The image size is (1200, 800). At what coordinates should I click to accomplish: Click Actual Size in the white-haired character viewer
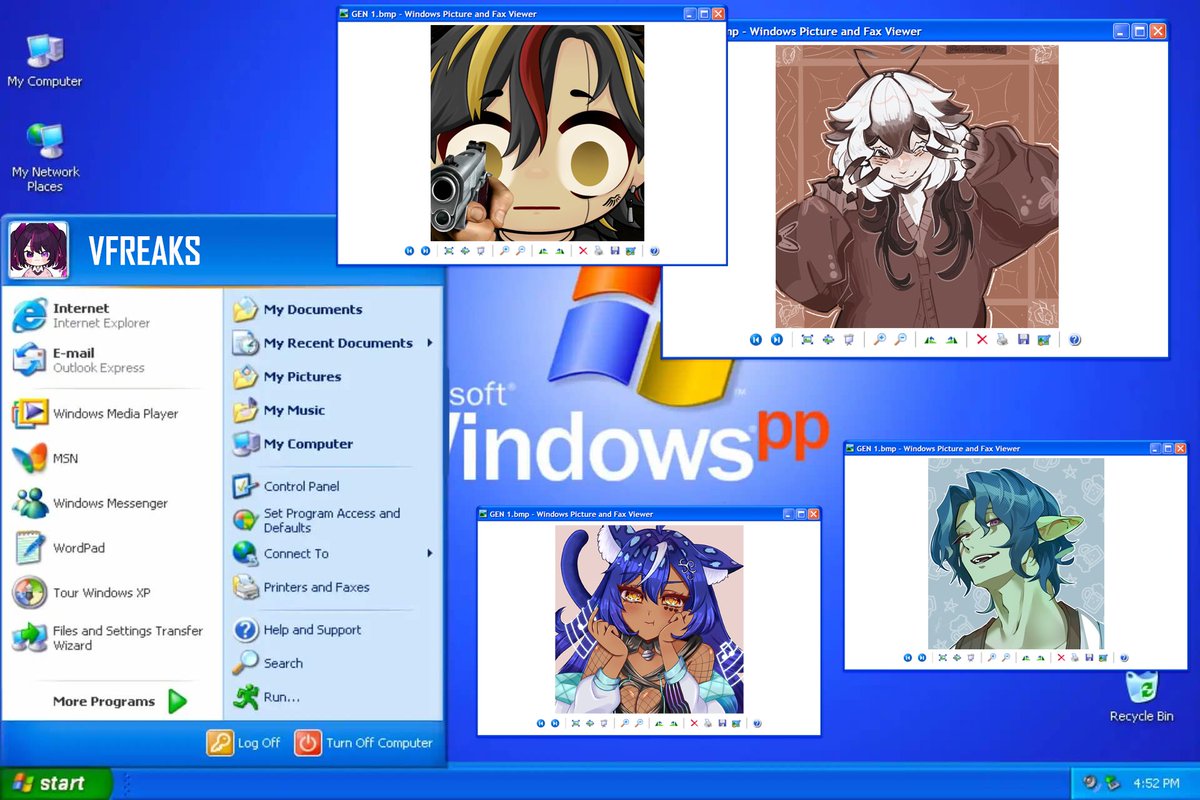coord(828,340)
